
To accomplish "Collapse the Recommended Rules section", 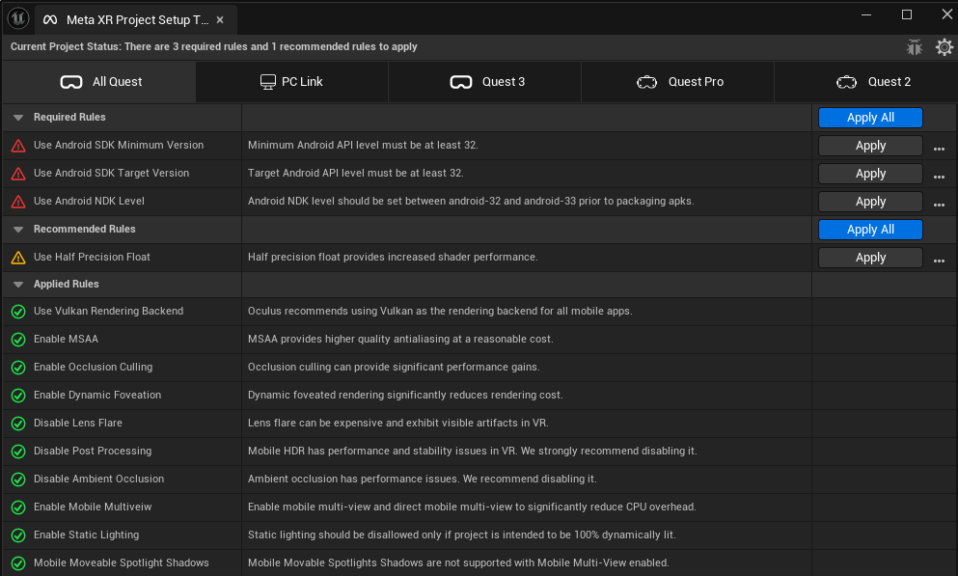I will [18, 230].
